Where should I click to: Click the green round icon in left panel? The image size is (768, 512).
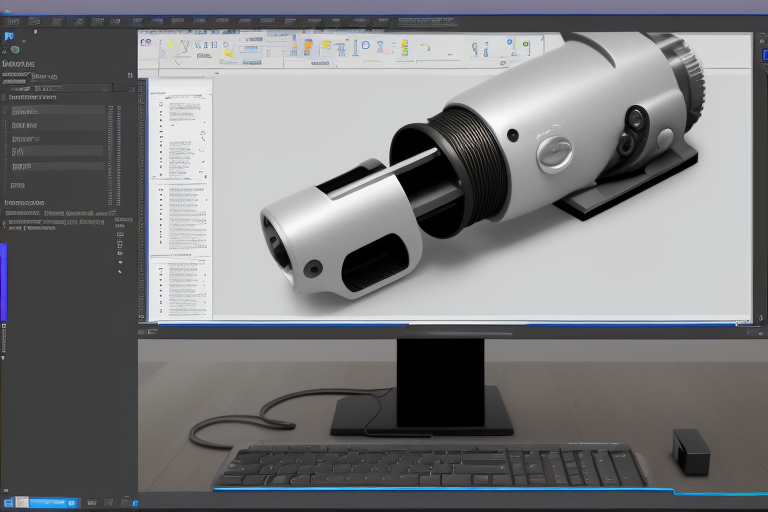pos(14,49)
